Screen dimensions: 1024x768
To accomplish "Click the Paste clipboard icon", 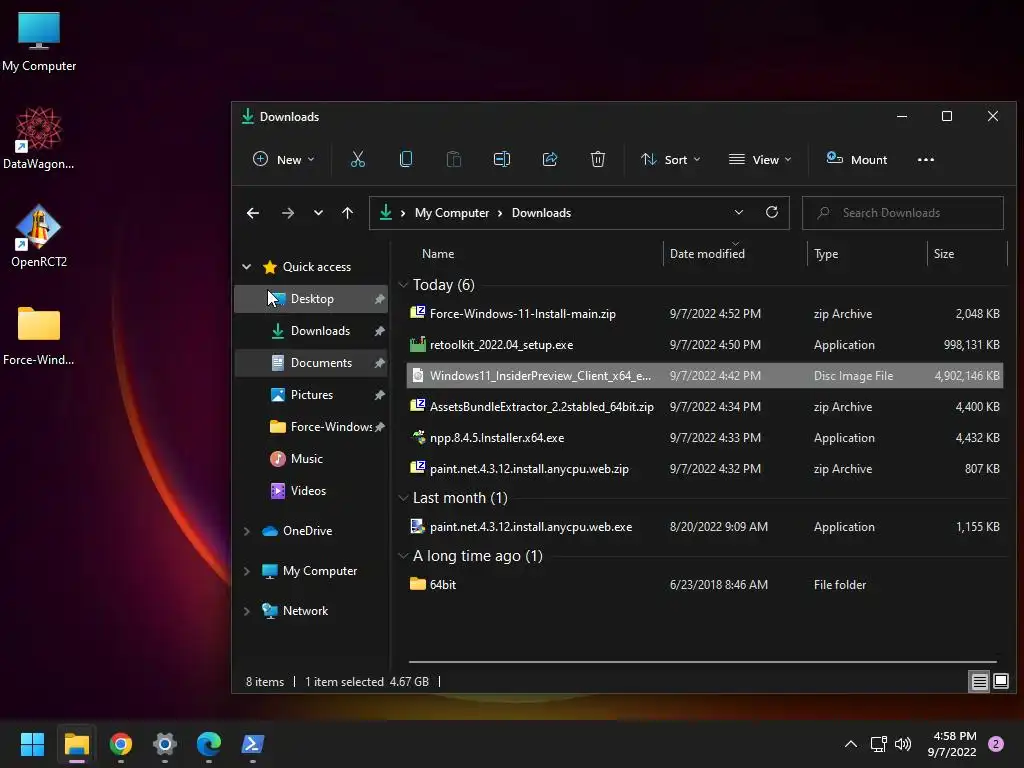I will coord(453,159).
